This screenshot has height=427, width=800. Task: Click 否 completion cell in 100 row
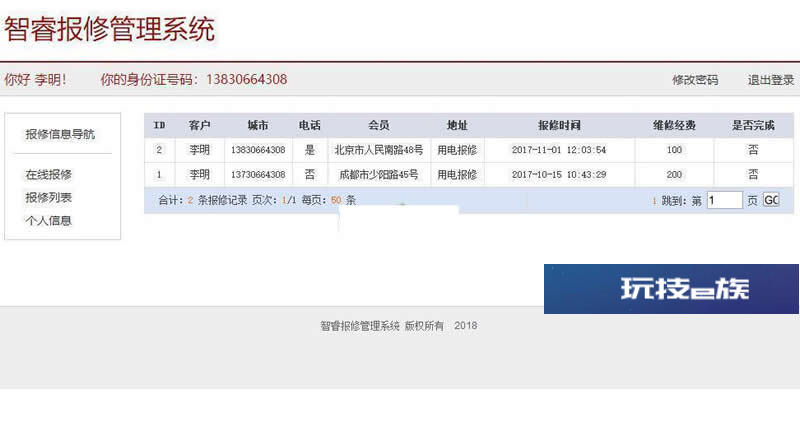point(753,150)
